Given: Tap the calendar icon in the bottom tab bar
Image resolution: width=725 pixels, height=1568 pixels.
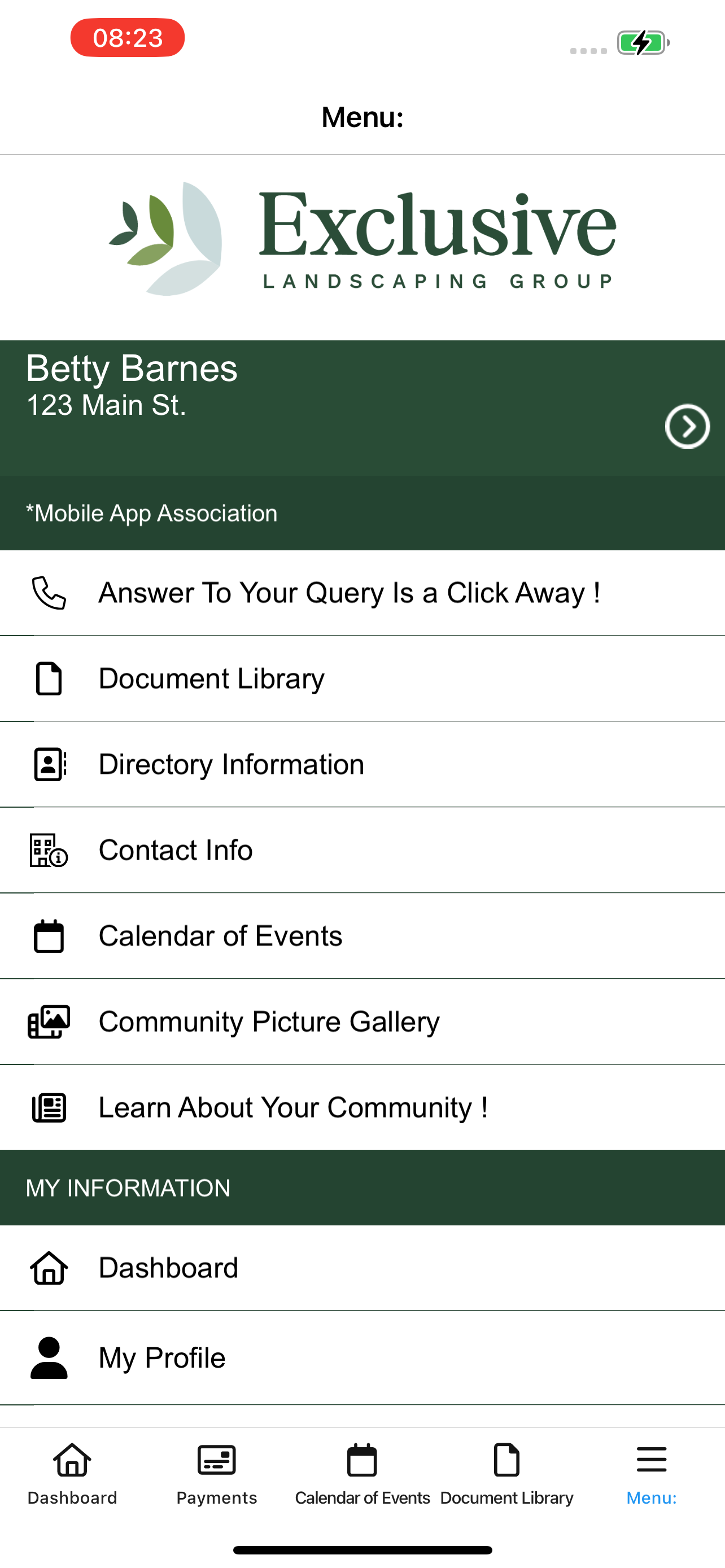Looking at the screenshot, I should click(362, 1460).
